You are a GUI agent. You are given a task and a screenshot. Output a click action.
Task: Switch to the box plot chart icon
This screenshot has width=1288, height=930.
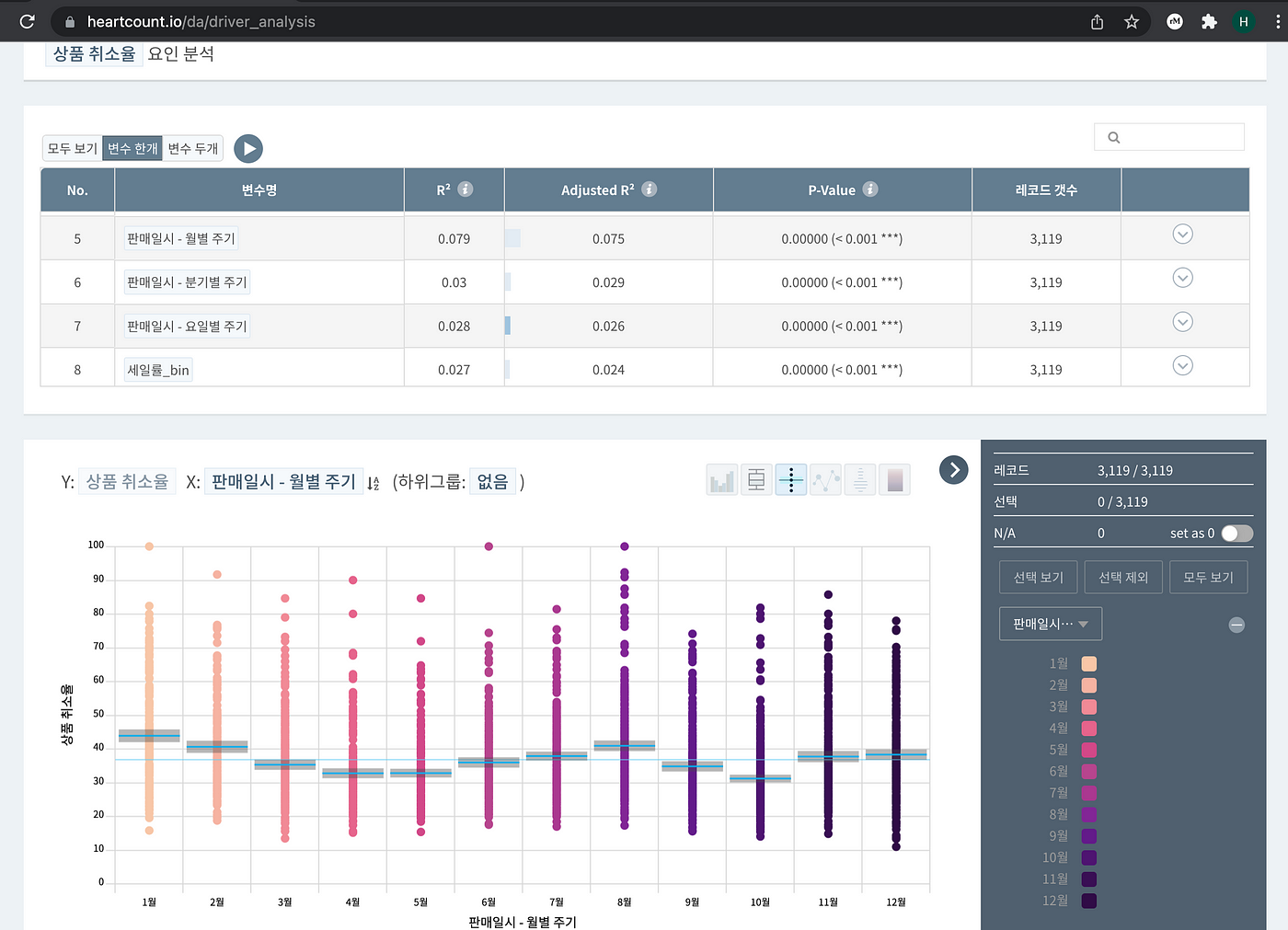pyautogui.click(x=756, y=480)
